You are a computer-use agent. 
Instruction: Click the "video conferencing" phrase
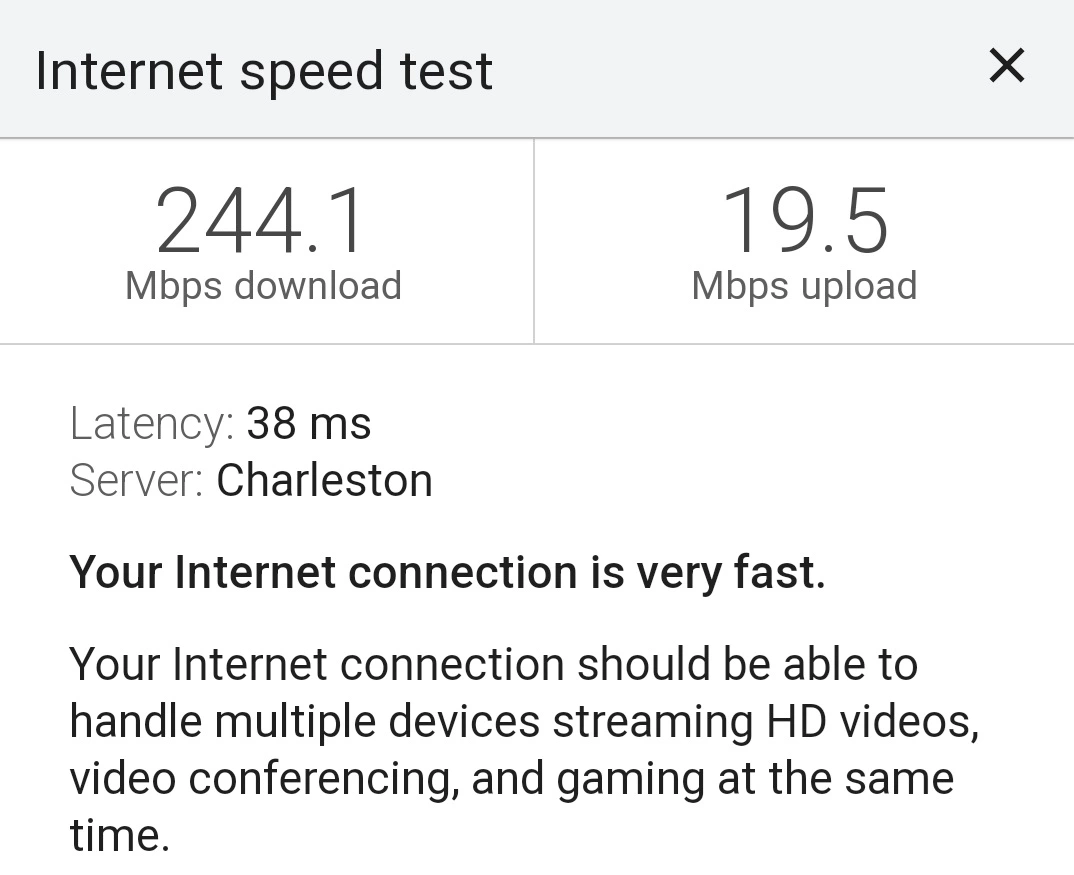coord(264,779)
